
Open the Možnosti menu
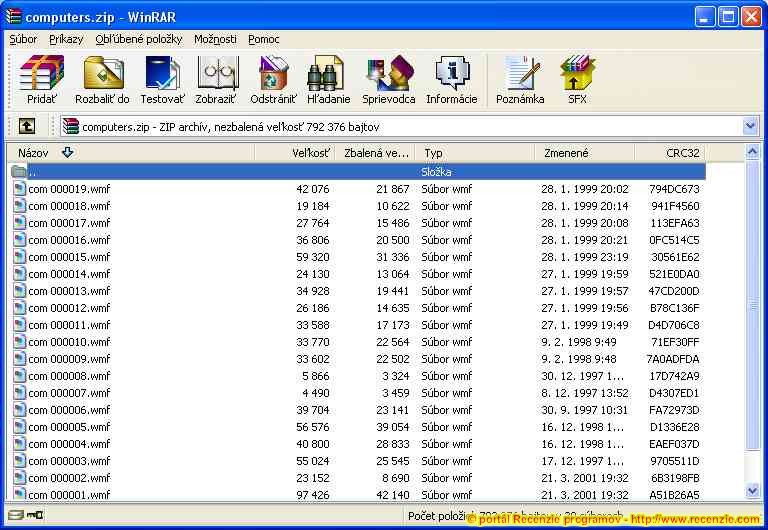pos(215,39)
